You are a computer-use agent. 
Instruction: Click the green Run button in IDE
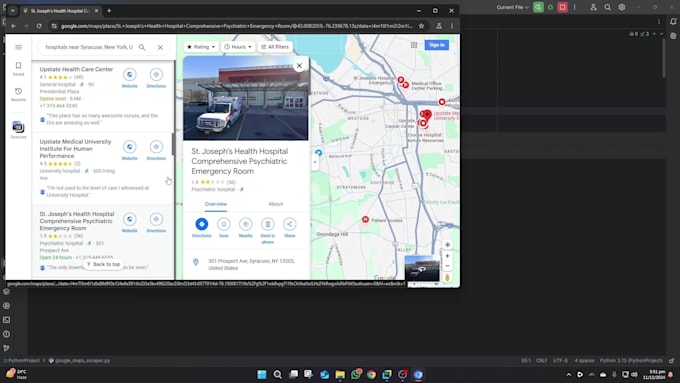coord(538,7)
